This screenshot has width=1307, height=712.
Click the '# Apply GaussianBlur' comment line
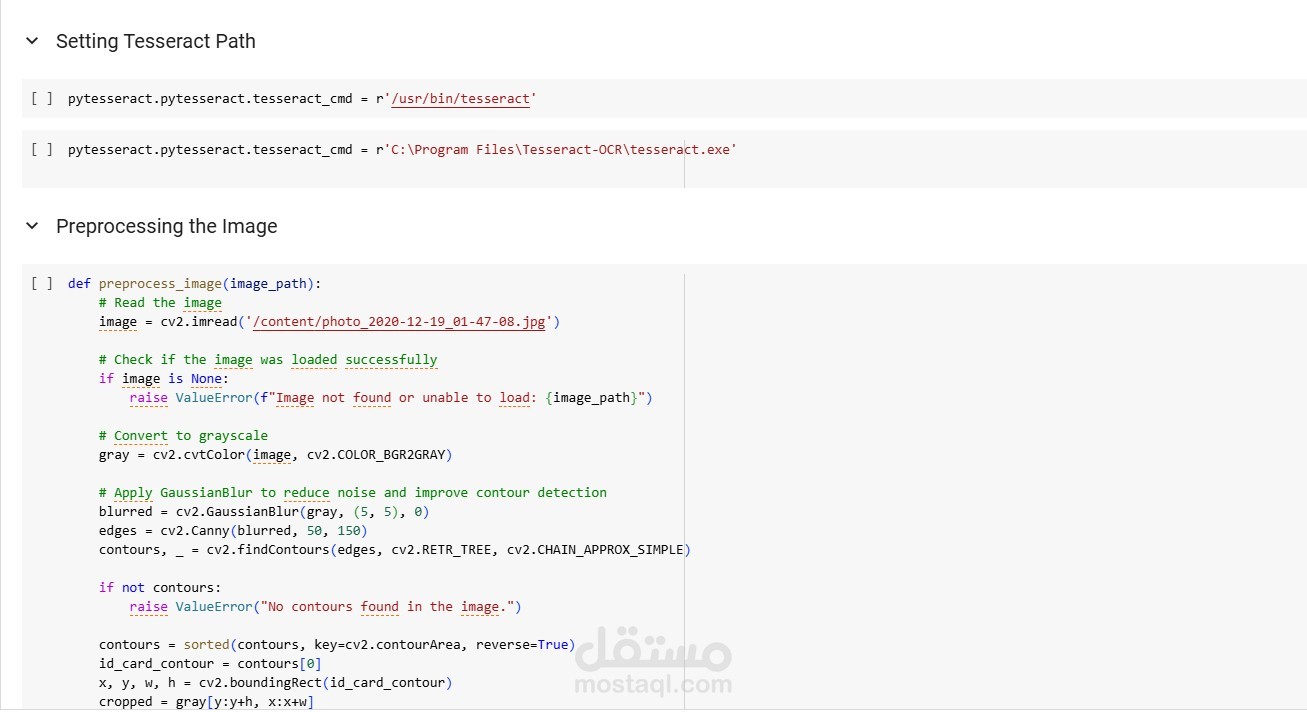point(353,492)
